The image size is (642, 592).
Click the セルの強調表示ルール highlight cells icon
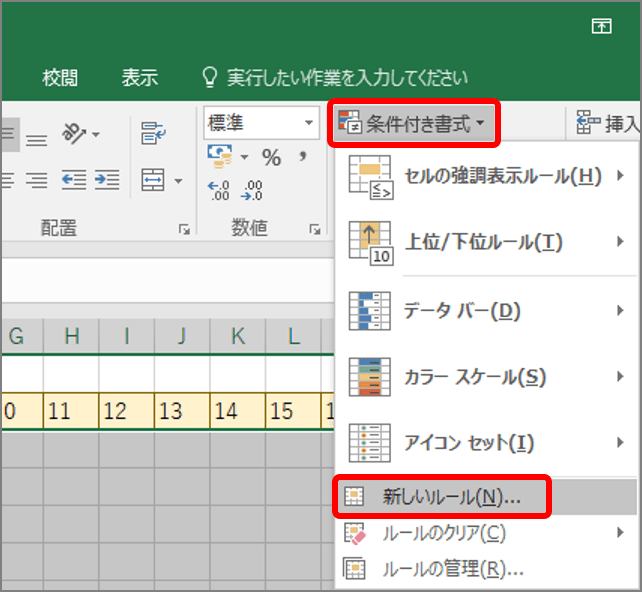[371, 177]
